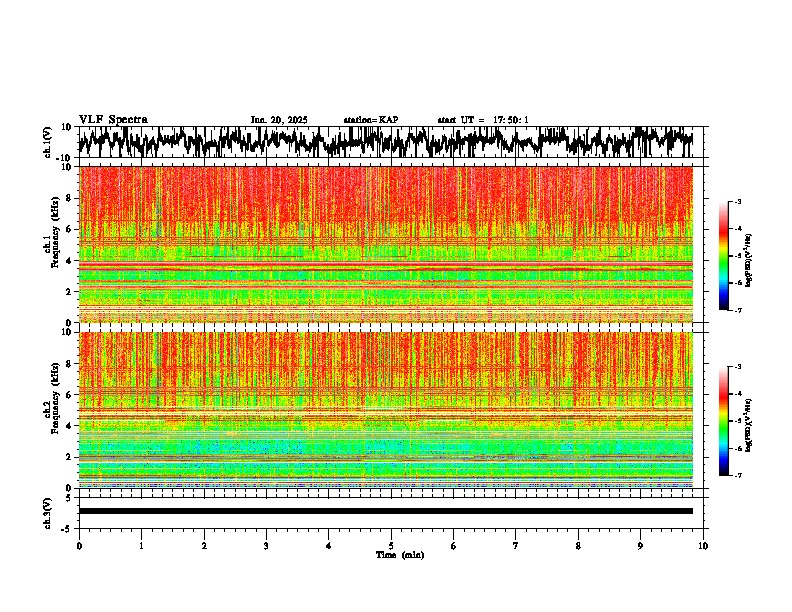The width and height of the screenshot is (792, 612).
Task: Click time axis tick label "4"
Action: pyautogui.click(x=329, y=546)
